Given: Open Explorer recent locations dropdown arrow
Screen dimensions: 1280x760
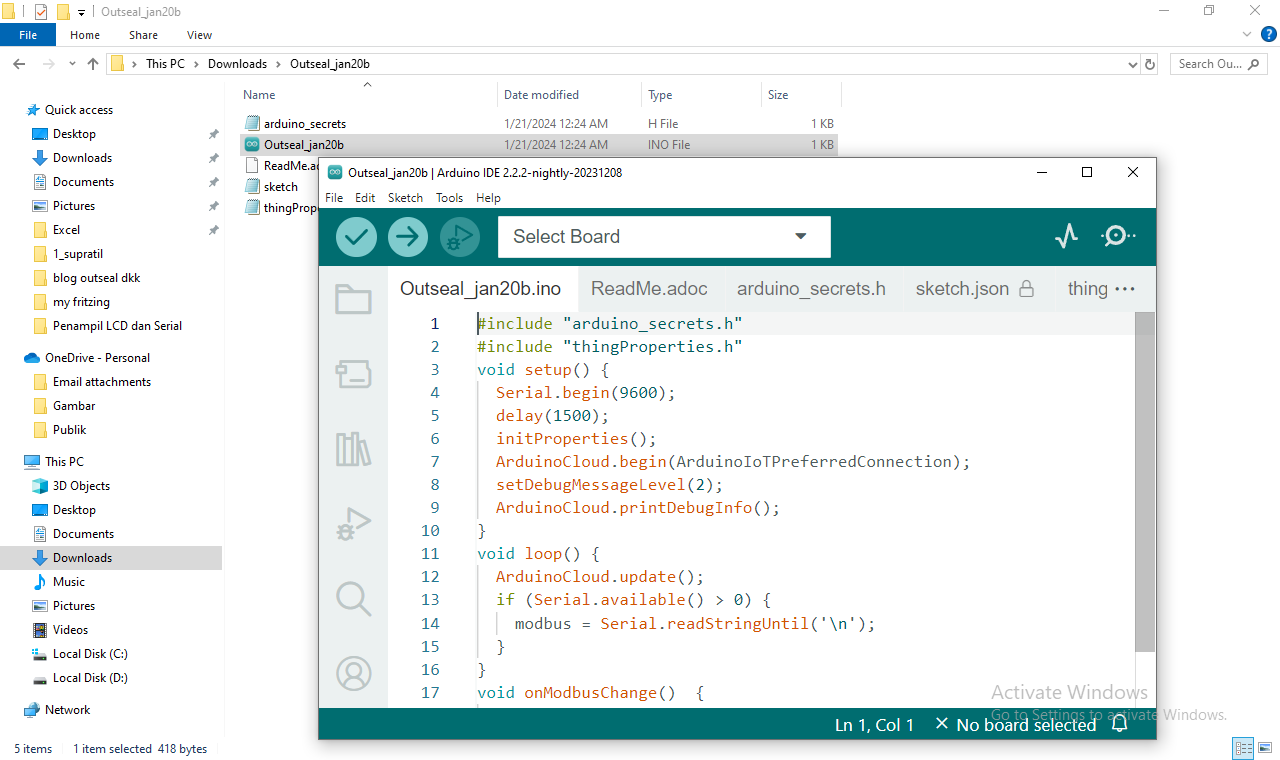Looking at the screenshot, I should pos(72,64).
